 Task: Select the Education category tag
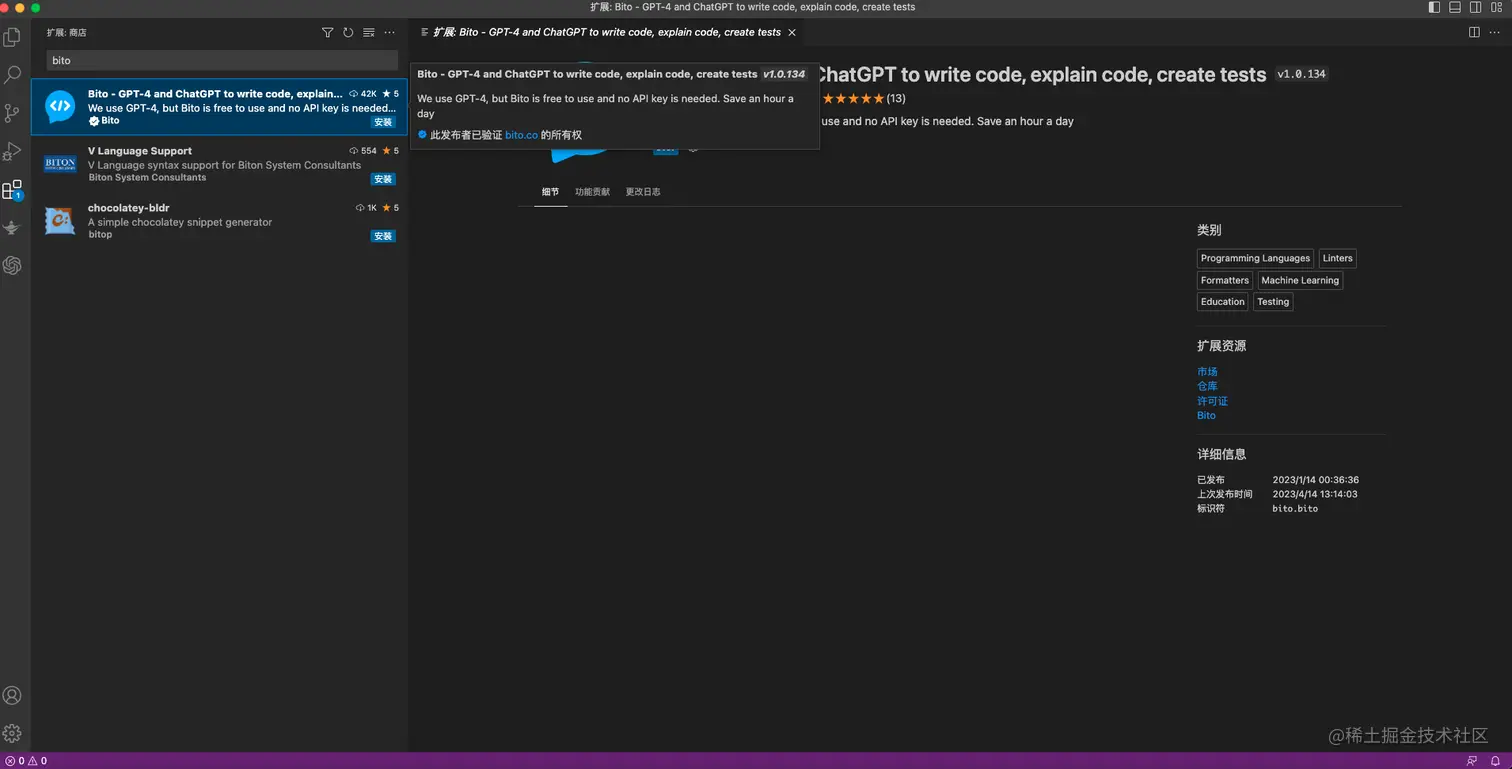click(x=1223, y=302)
